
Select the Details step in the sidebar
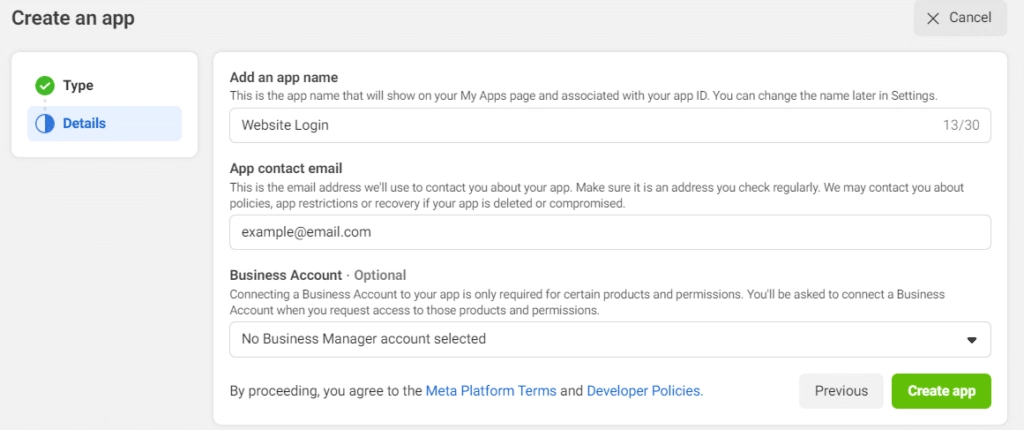[x=84, y=124]
